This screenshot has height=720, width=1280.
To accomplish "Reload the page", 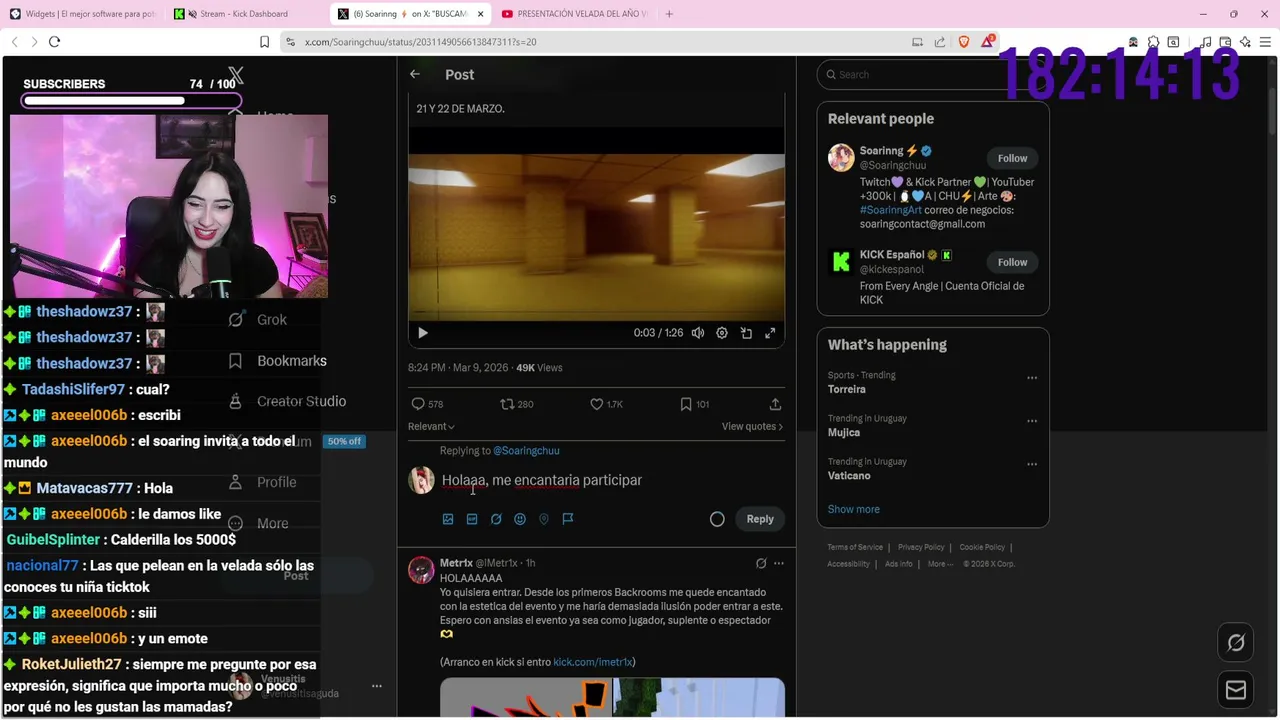I will click(54, 42).
